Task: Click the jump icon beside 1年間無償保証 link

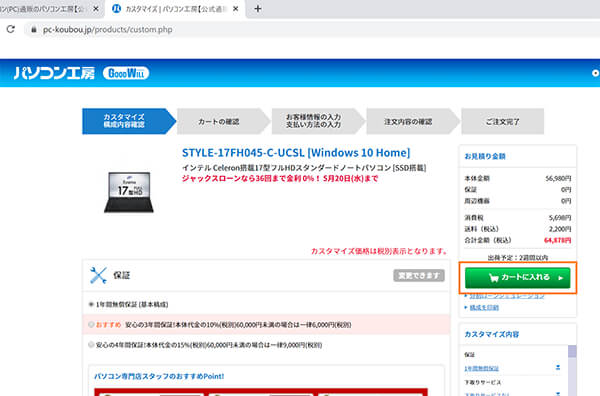Action: click(x=558, y=368)
